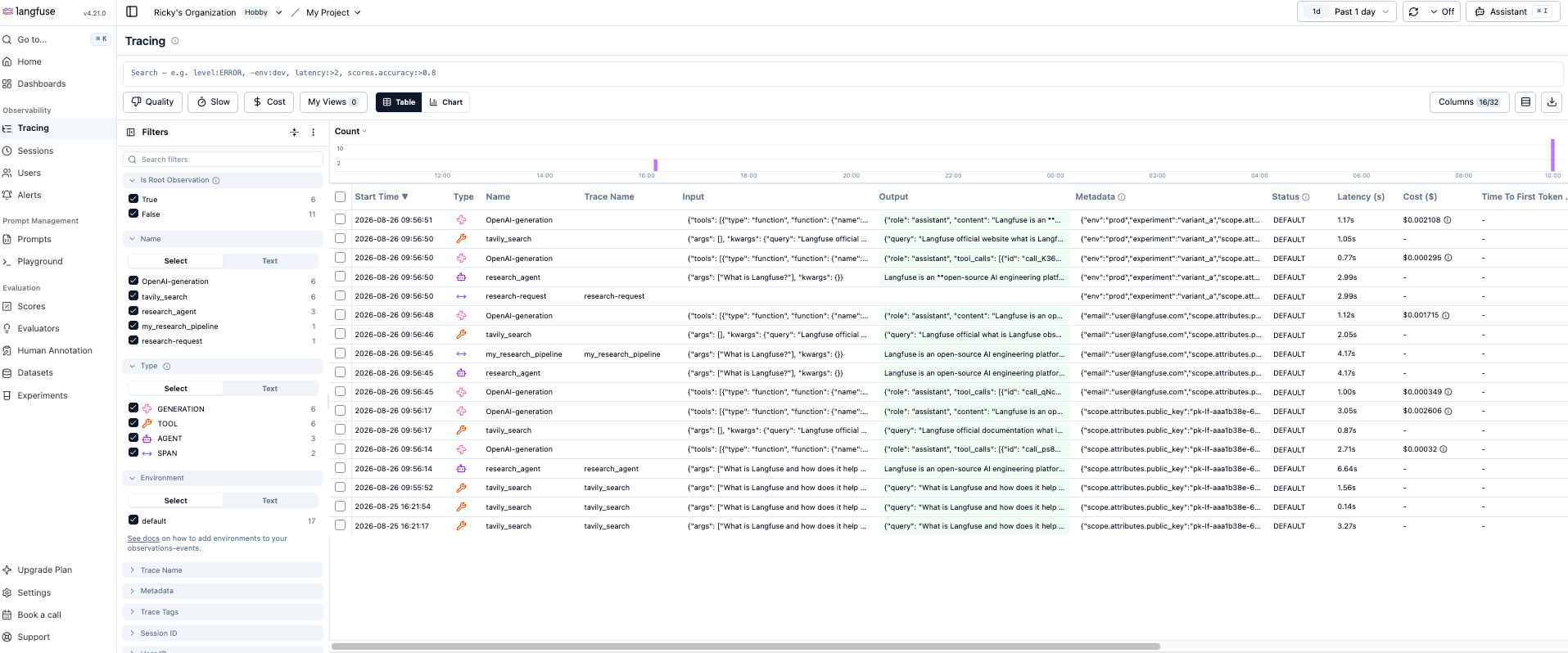Select Text mode in Type filter
The image size is (1568, 653).
[270, 389]
